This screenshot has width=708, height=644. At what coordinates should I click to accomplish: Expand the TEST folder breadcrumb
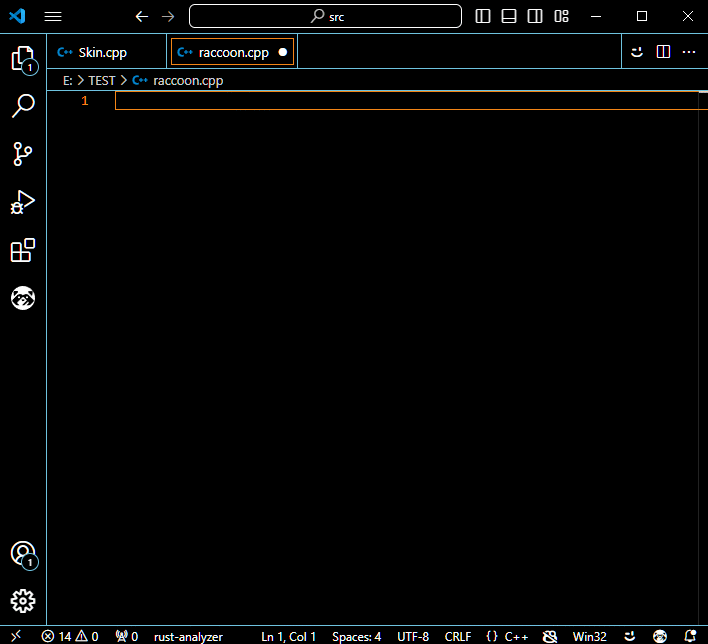coord(102,80)
